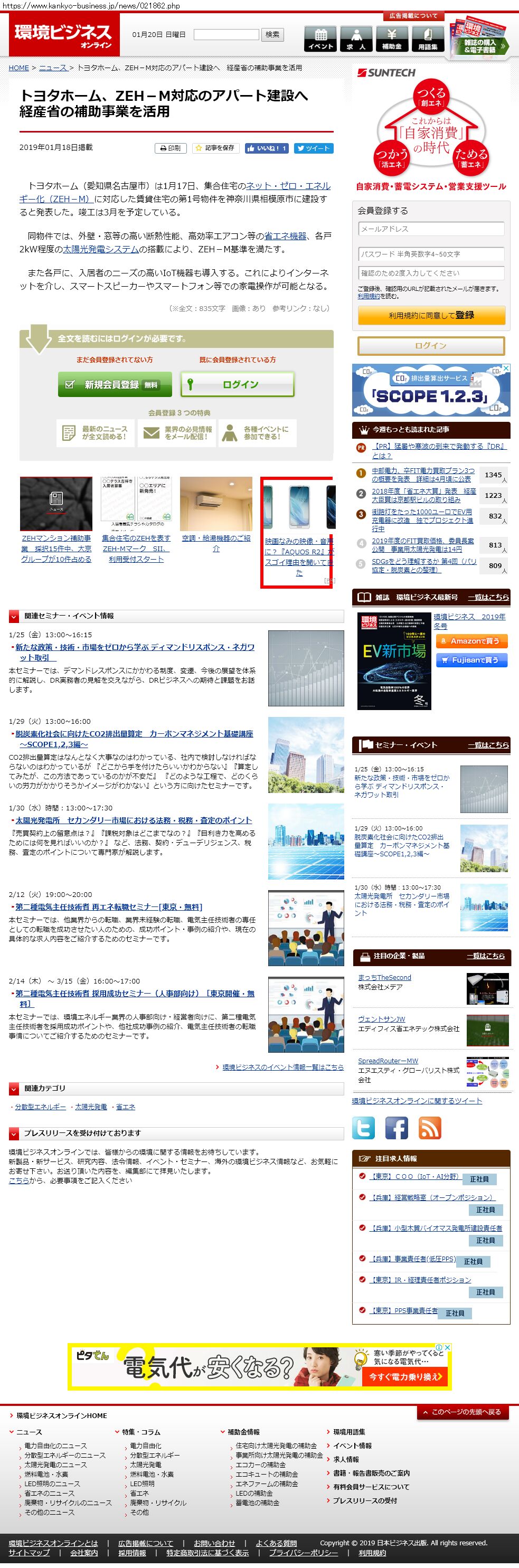Image resolution: width=519 pixels, height=1568 pixels.
Task: Click the ピタでん 電気代が安くなる banner ad
Action: pos(259,1367)
